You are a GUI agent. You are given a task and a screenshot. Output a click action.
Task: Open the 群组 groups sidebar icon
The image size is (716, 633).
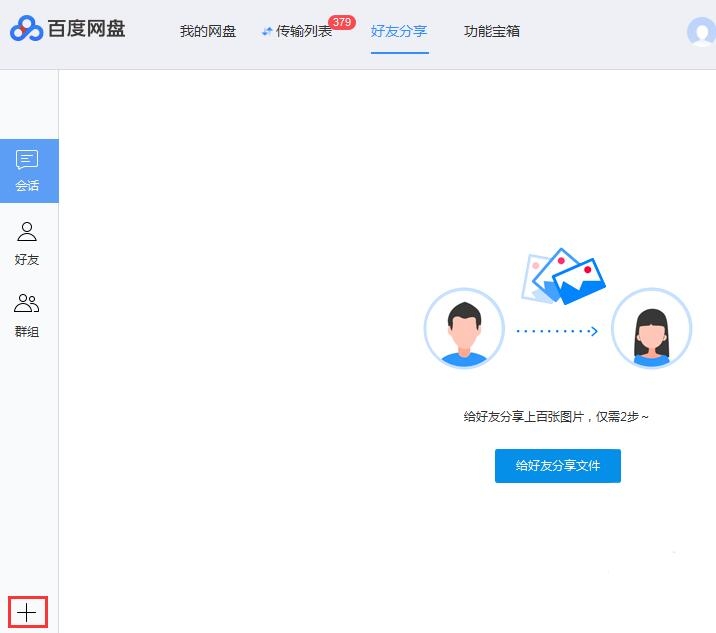click(x=27, y=315)
